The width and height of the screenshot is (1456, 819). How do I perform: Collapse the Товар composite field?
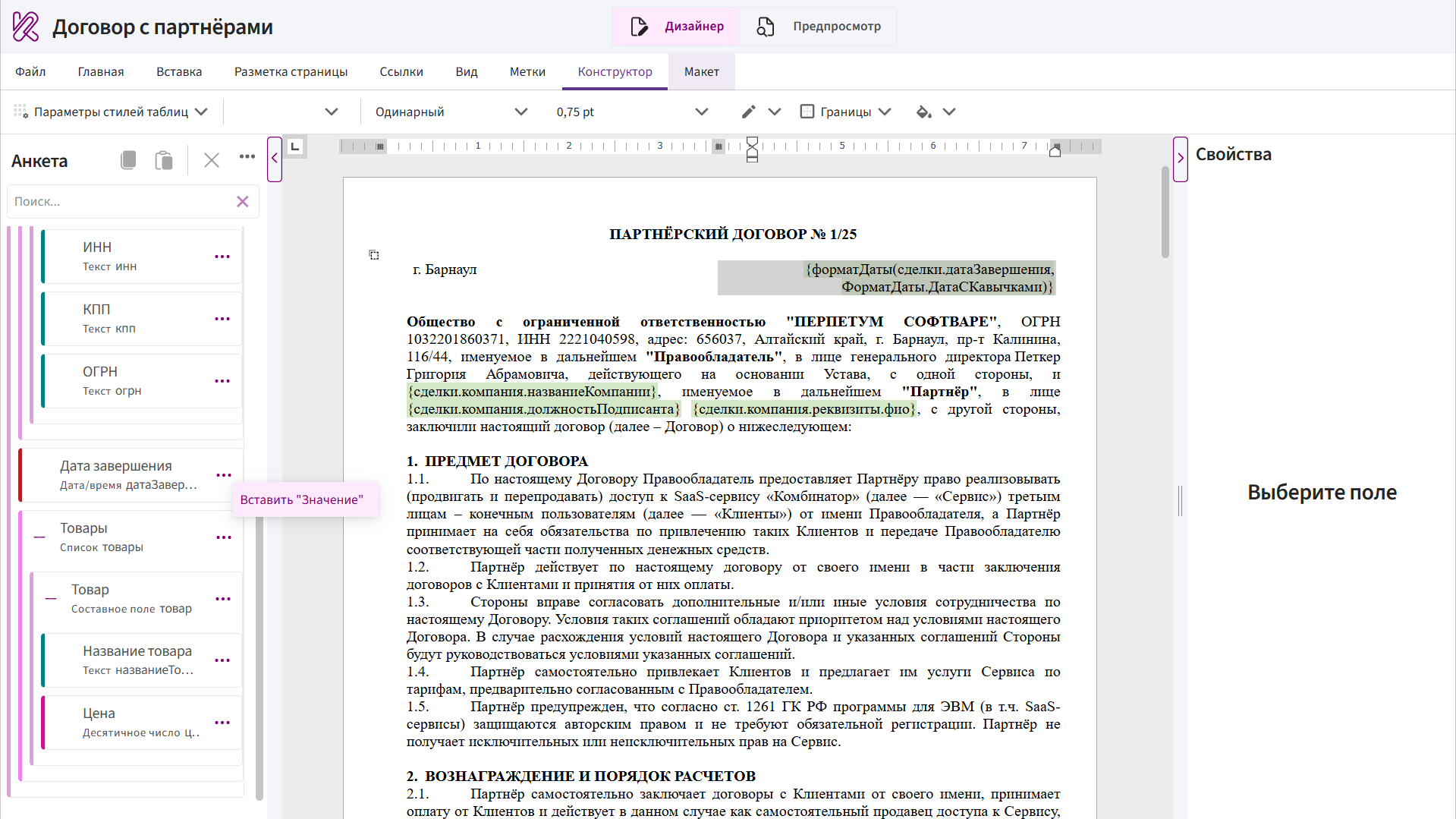[x=51, y=599]
